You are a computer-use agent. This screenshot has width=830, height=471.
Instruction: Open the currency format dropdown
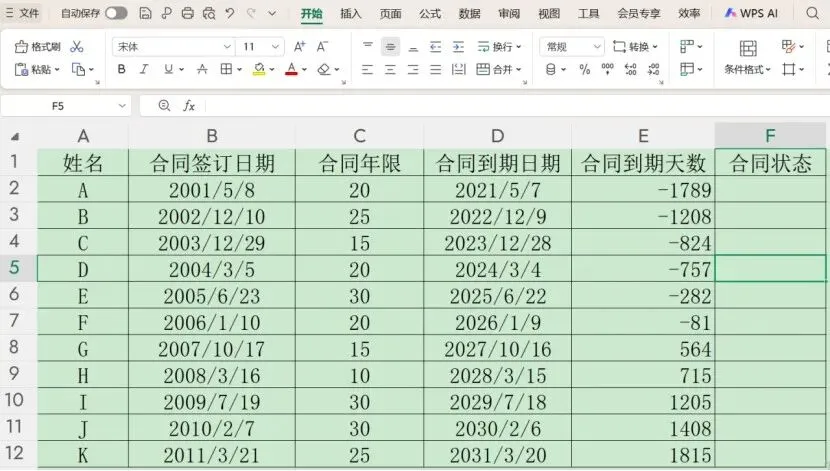pyautogui.click(x=556, y=69)
